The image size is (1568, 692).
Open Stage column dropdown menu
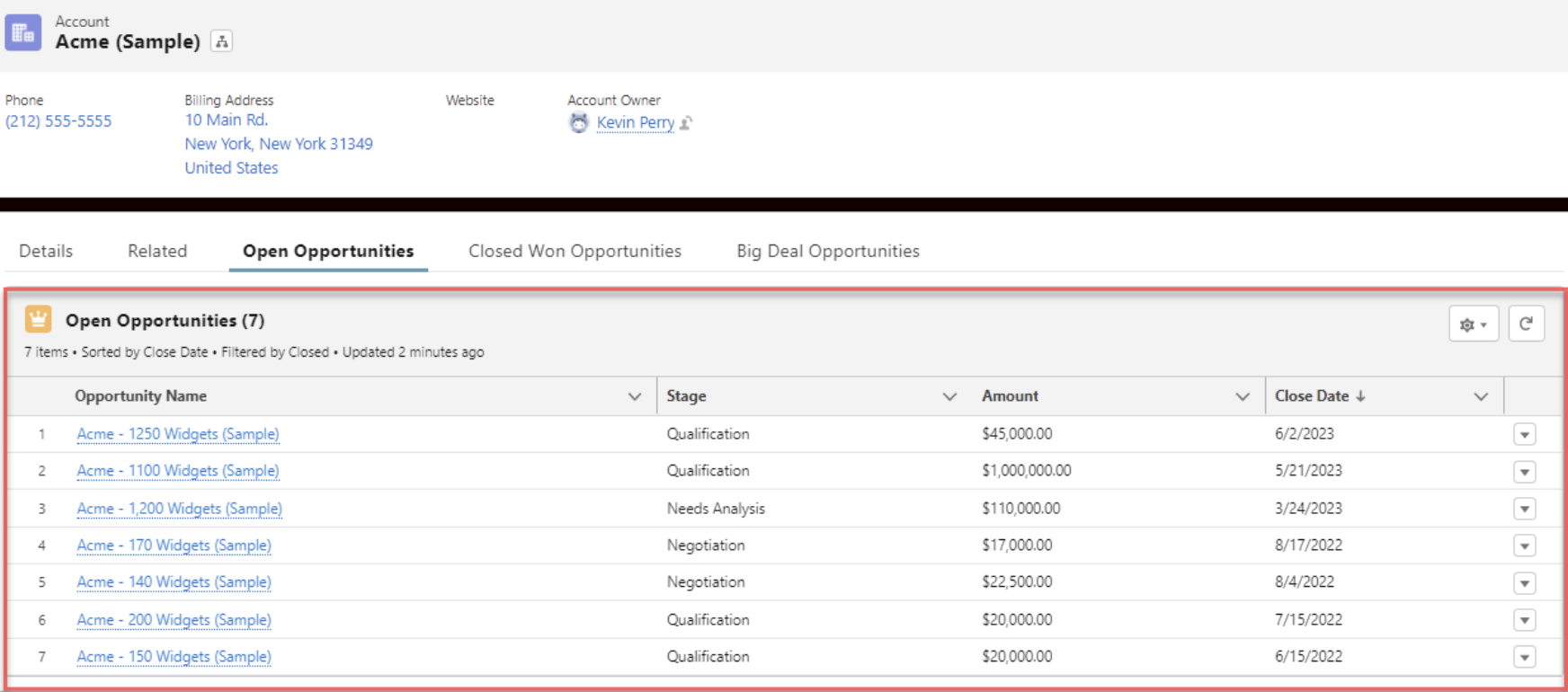[949, 396]
